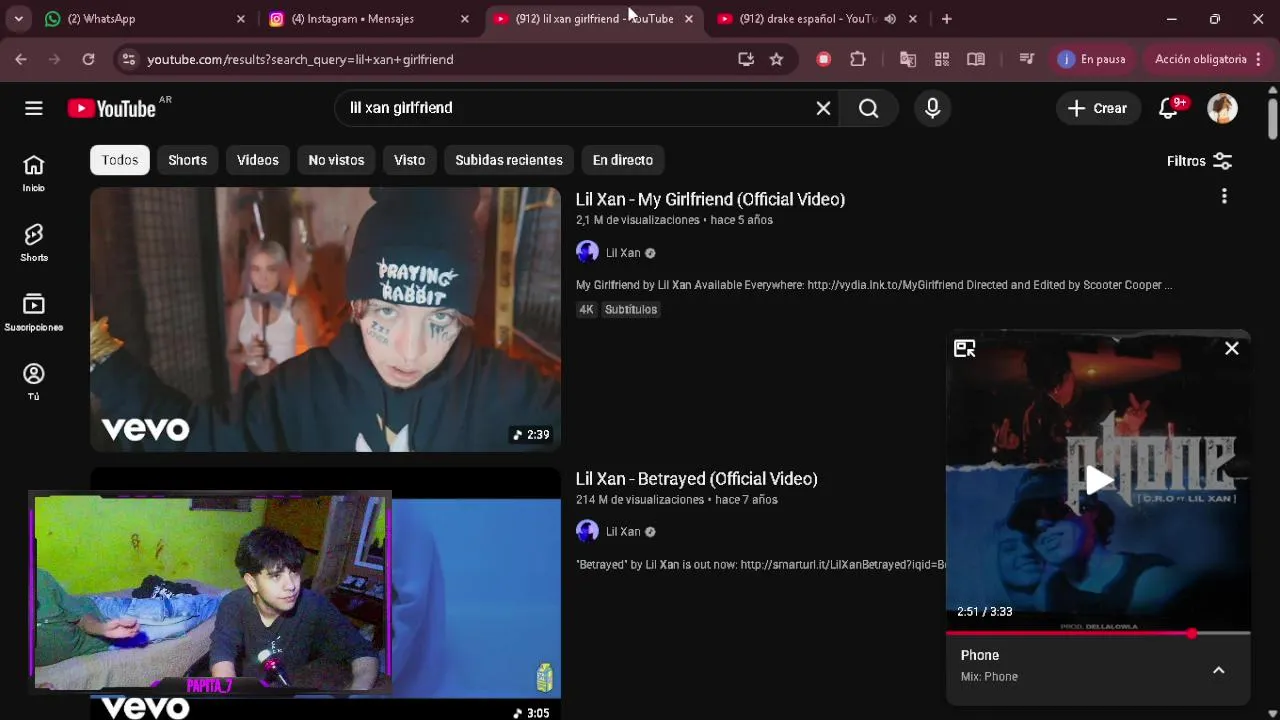The height and width of the screenshot is (720, 1280).
Task: Click the My Girlfriend video thumbnail
Action: click(x=325, y=319)
